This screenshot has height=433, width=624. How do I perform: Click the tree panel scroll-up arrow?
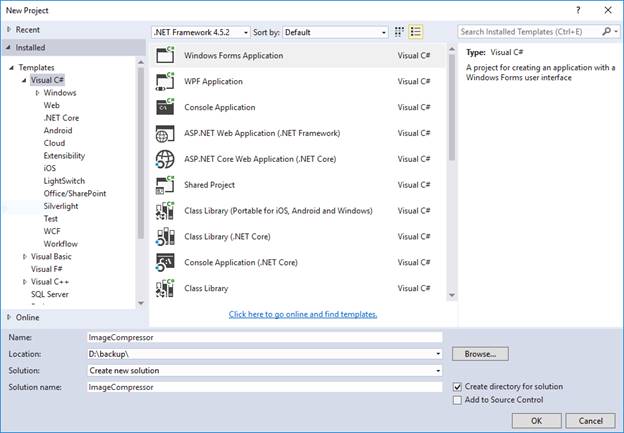pos(140,62)
